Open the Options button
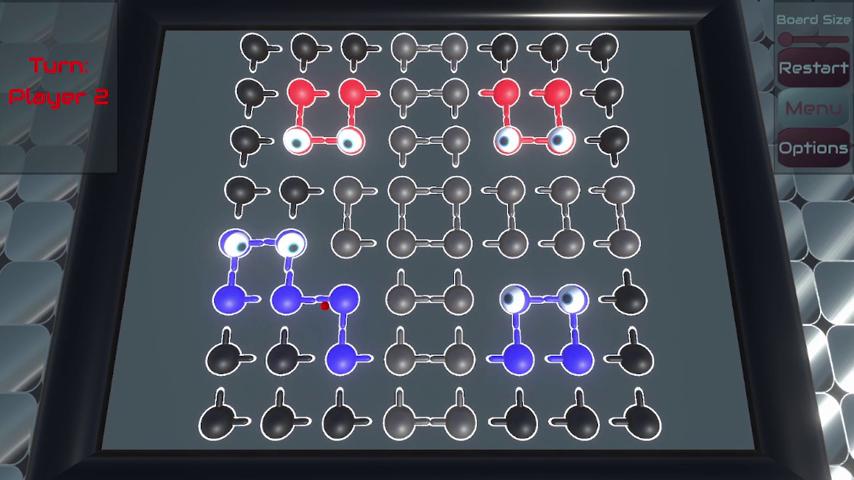 [x=814, y=148]
